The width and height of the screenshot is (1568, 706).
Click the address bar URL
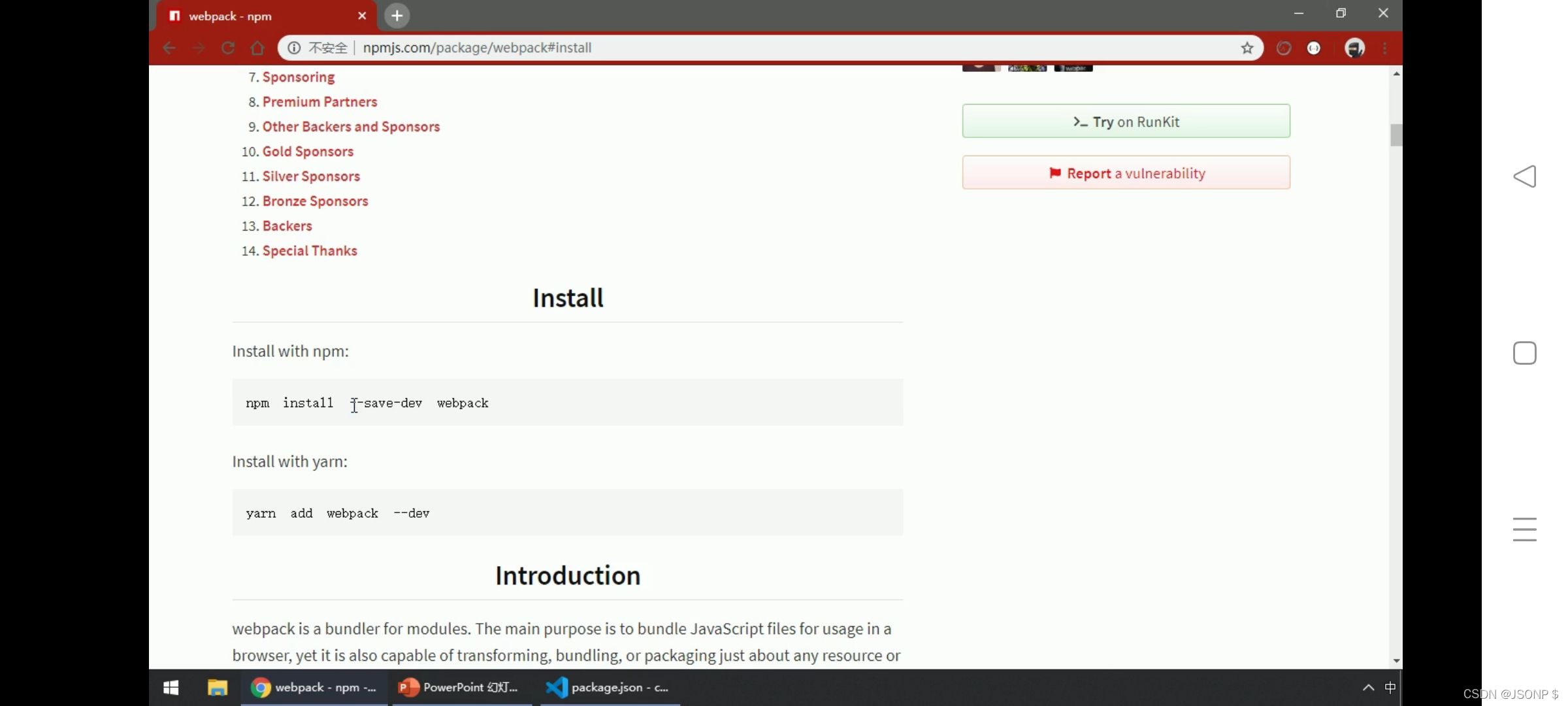tap(477, 48)
